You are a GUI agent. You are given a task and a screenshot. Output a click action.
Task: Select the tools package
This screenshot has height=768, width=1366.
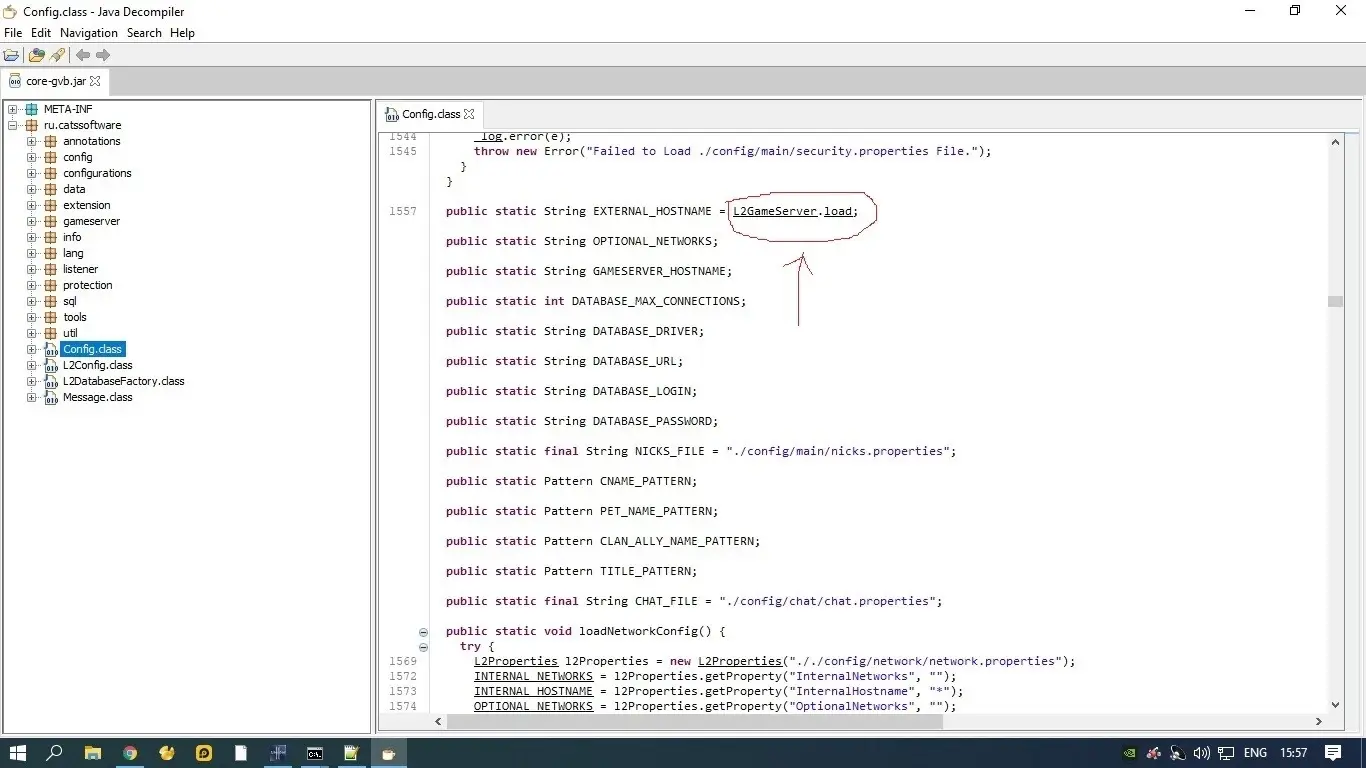(75, 317)
